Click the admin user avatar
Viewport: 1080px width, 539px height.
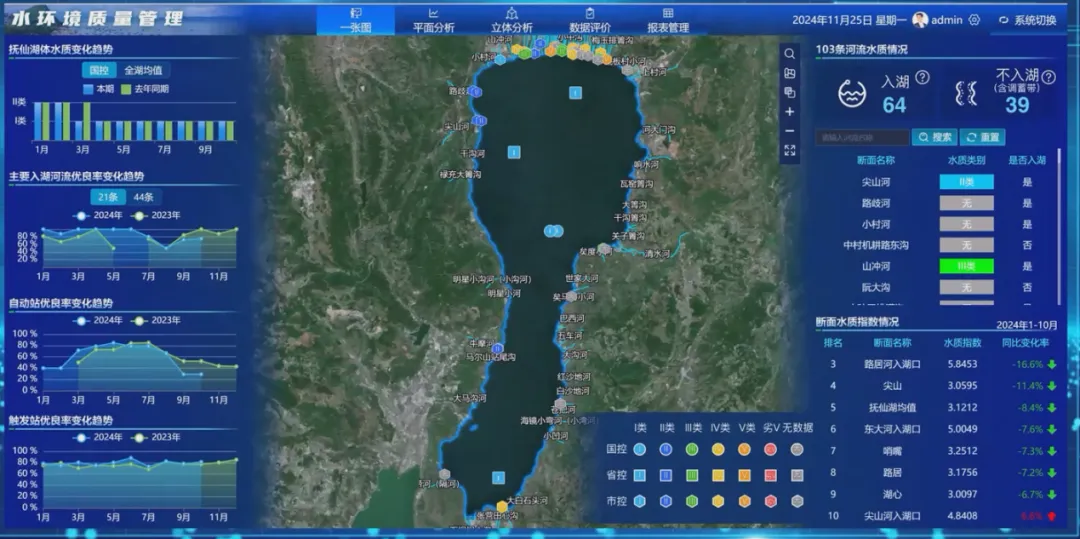tap(920, 20)
